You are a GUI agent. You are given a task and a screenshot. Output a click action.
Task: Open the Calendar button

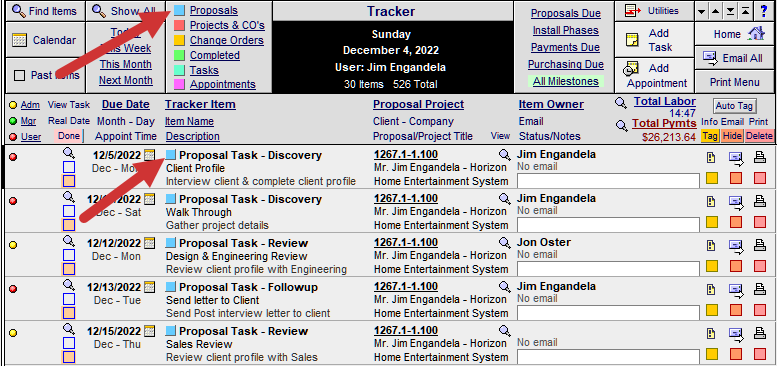pos(45,40)
